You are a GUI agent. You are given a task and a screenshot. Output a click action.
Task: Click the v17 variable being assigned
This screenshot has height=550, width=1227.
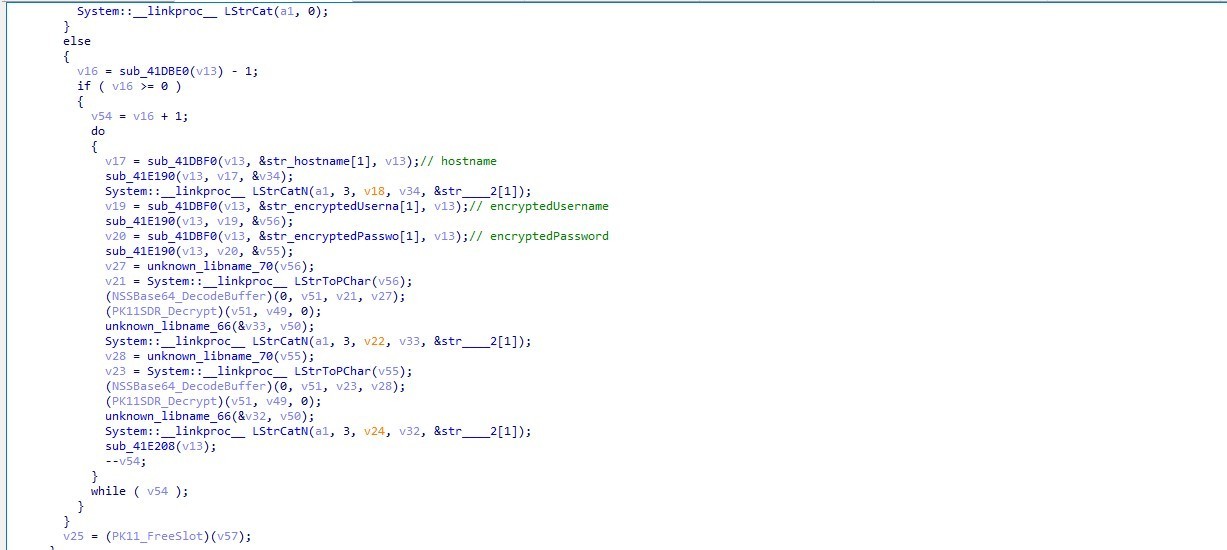click(115, 161)
